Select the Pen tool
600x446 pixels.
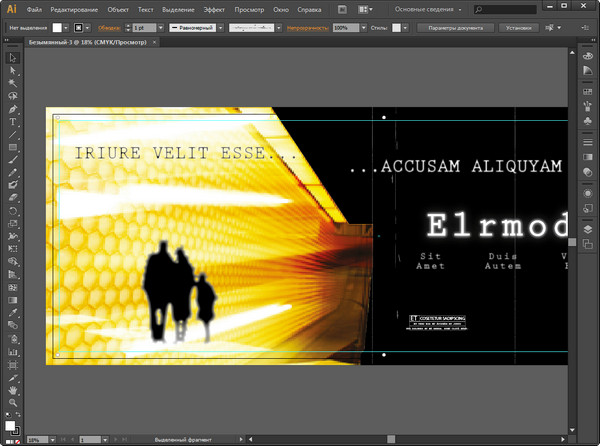13,109
